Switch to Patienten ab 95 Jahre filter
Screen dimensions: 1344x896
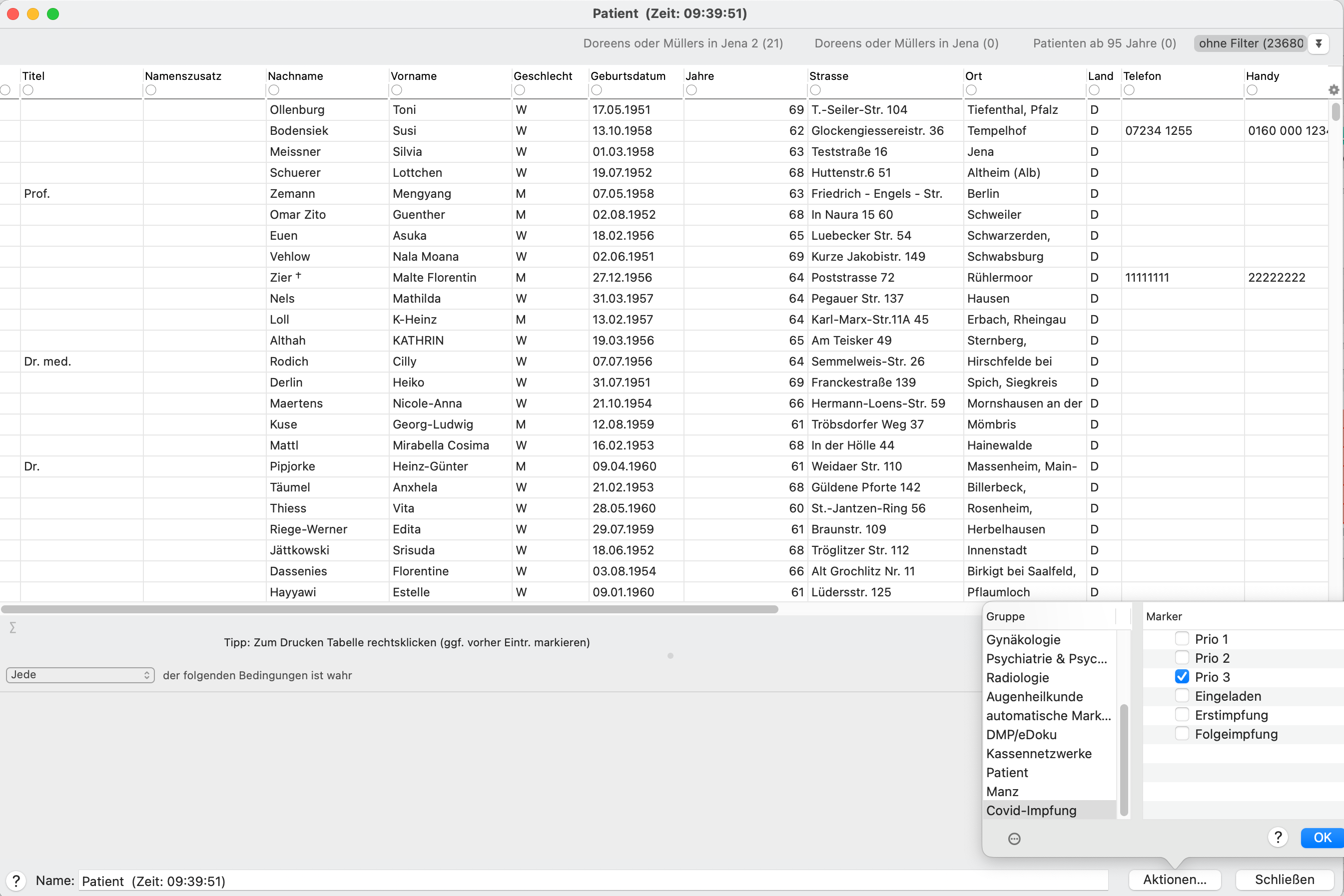(x=1104, y=43)
